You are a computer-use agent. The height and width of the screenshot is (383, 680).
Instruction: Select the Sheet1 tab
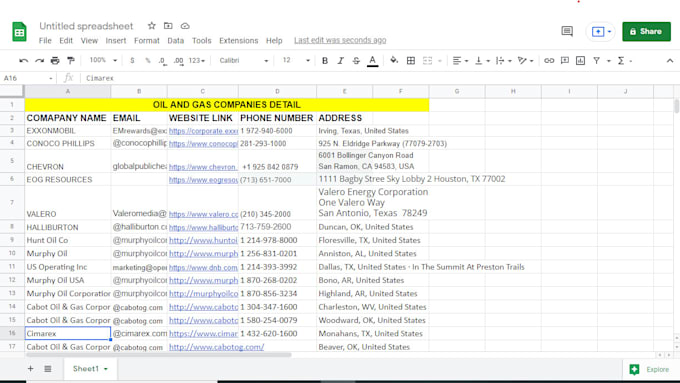pos(90,369)
